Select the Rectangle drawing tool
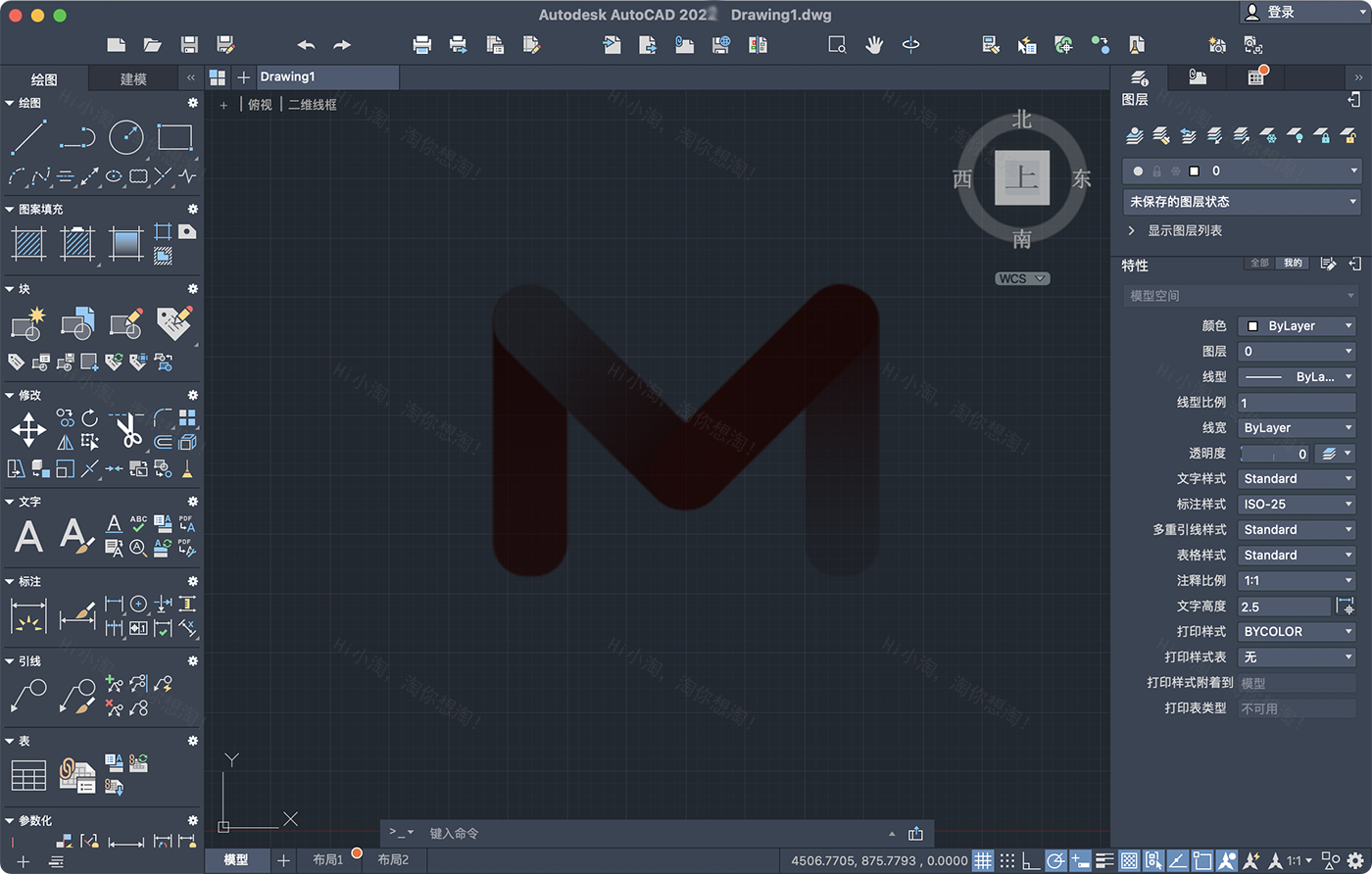Viewport: 1372px width, 874px height. pos(174,136)
